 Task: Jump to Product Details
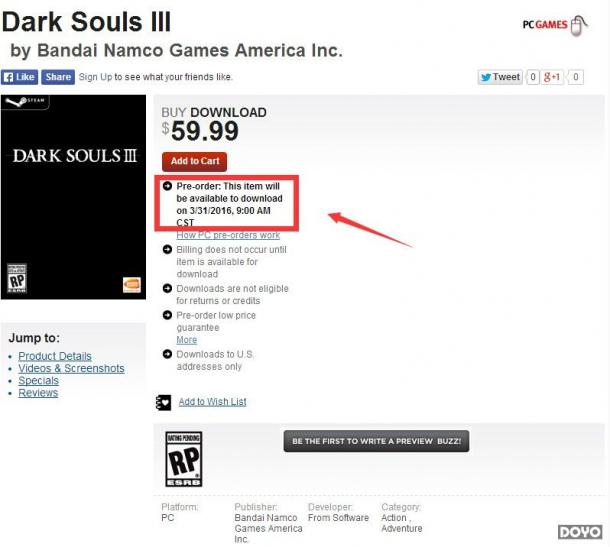pyautogui.click(x=55, y=356)
